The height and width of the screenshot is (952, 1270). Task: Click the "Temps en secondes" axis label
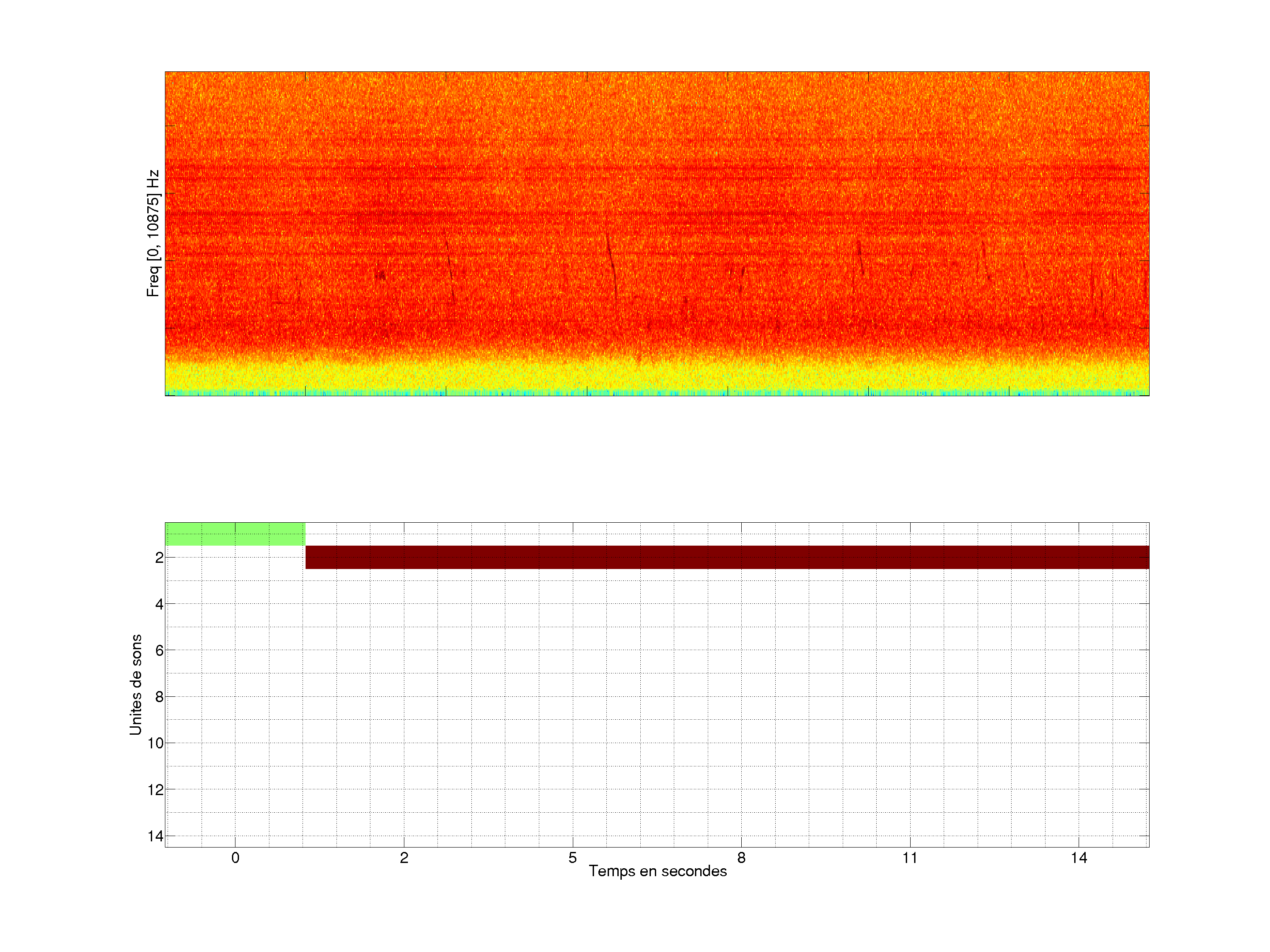point(657,871)
